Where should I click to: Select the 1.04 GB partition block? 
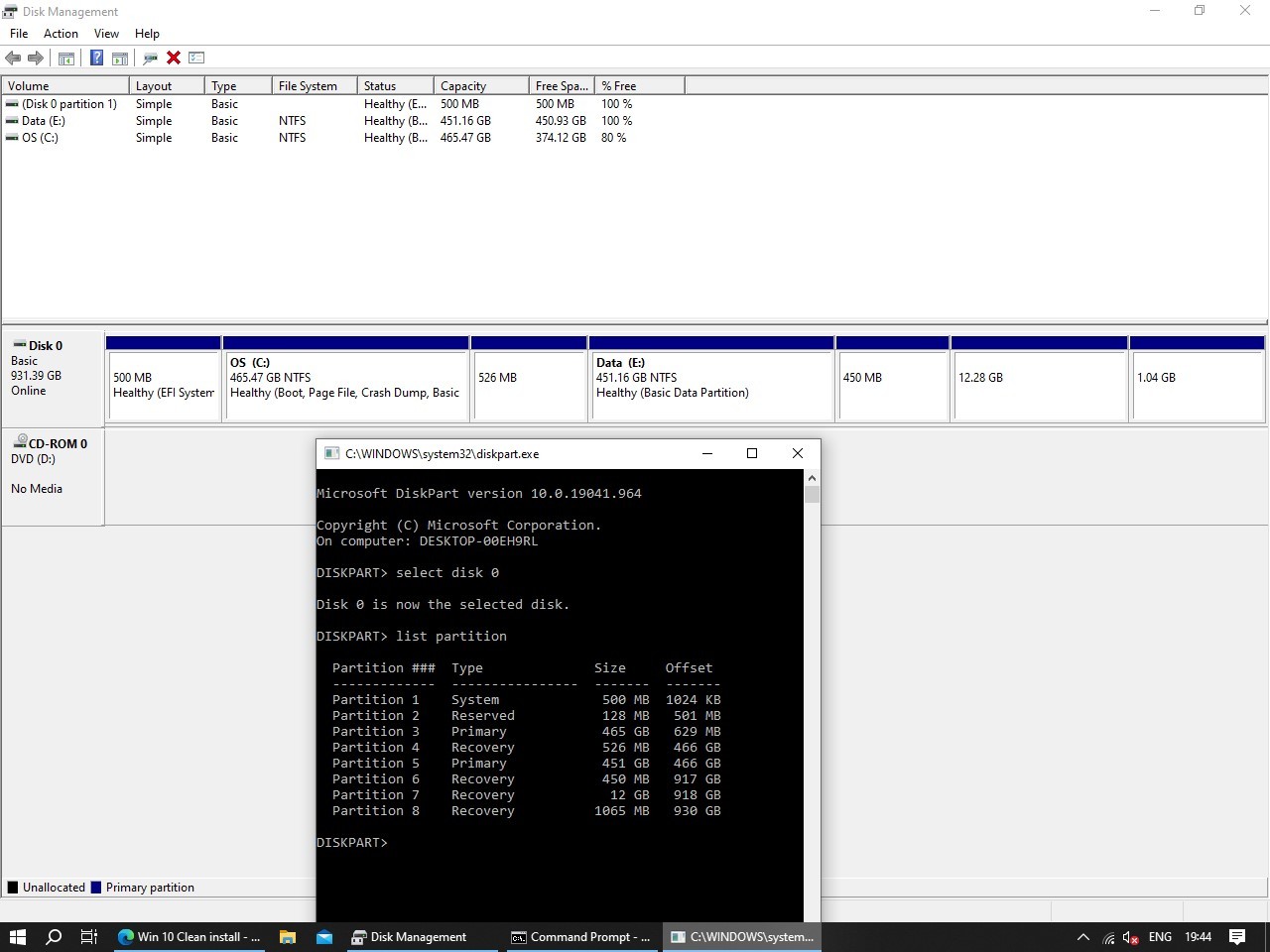click(x=1197, y=379)
